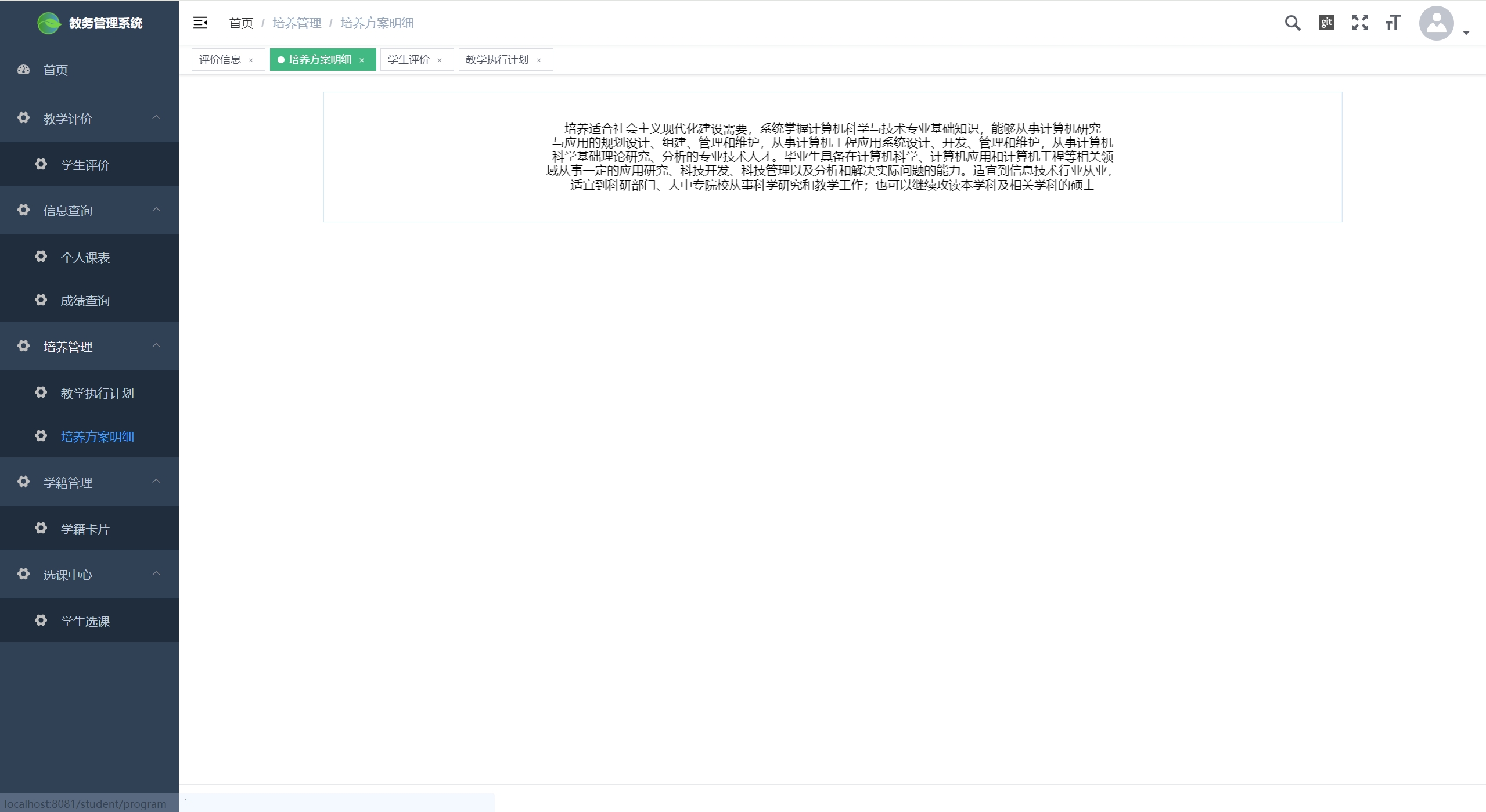The height and width of the screenshot is (812, 1486).
Task: Toggle sidebar with the hamburger icon
Action: coord(200,23)
